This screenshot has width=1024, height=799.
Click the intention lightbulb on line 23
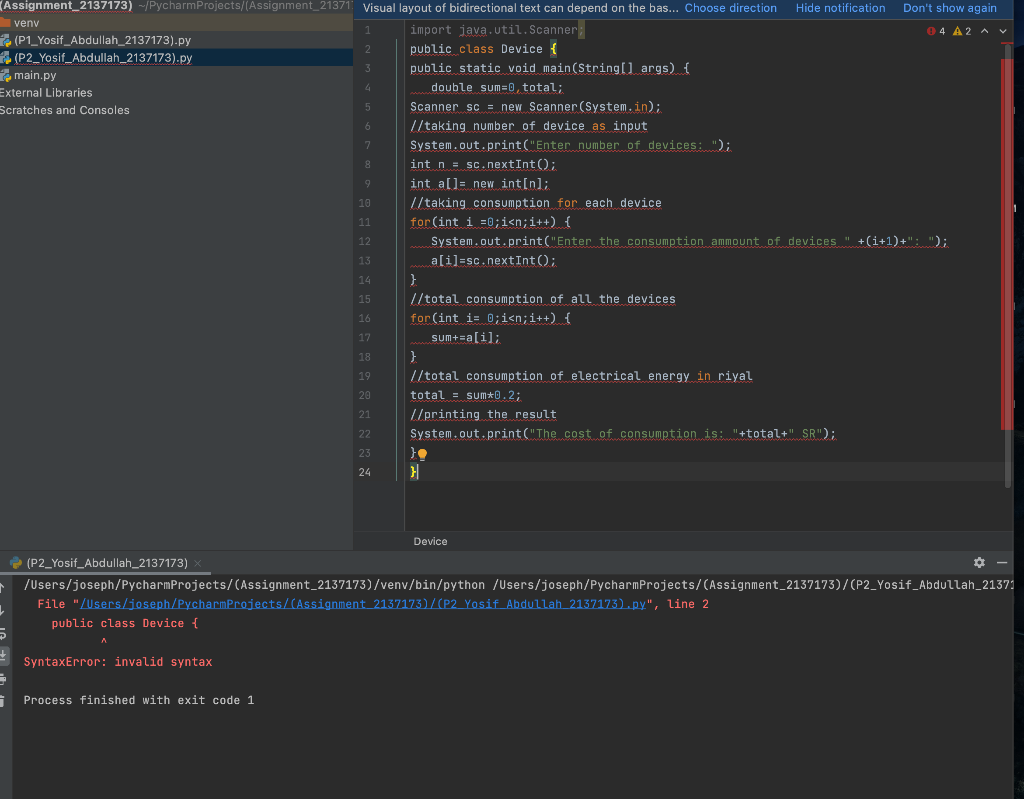[423, 454]
